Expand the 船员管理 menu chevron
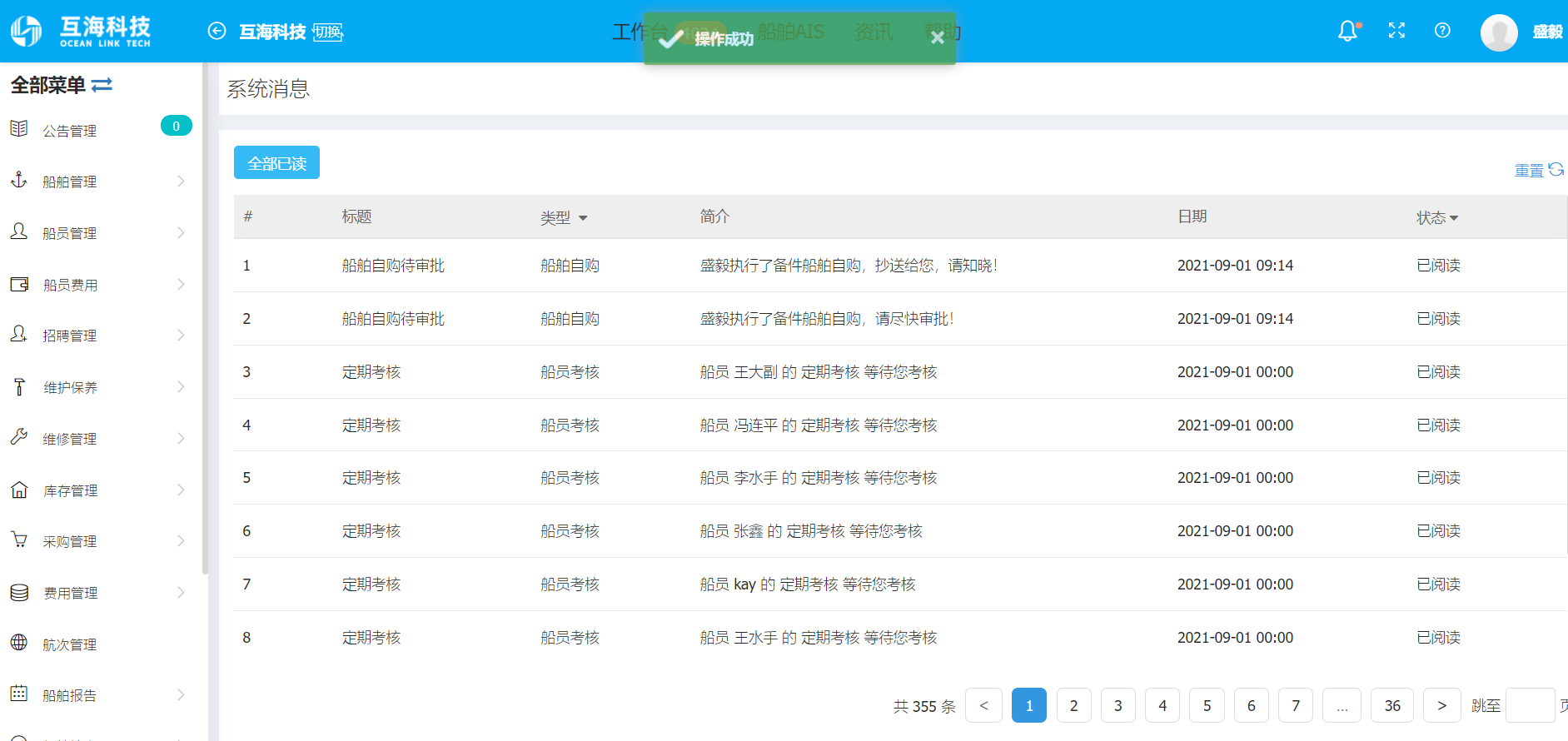This screenshot has height=741, width=1568. coord(181,232)
